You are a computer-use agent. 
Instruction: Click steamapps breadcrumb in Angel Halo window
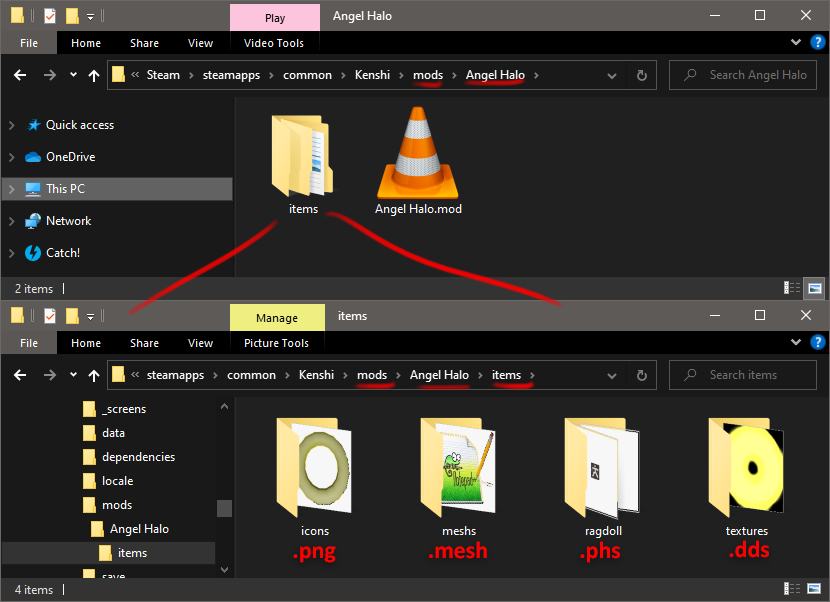(231, 75)
